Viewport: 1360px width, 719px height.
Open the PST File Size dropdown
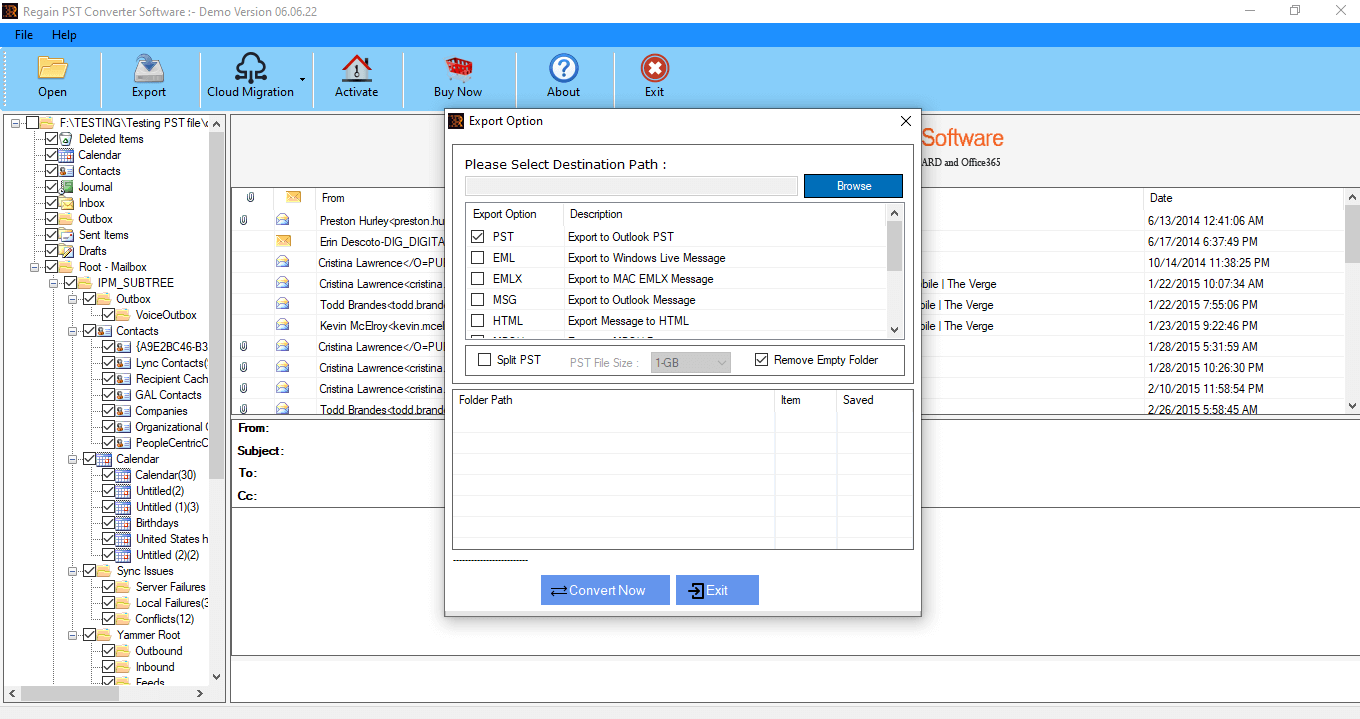tap(690, 362)
